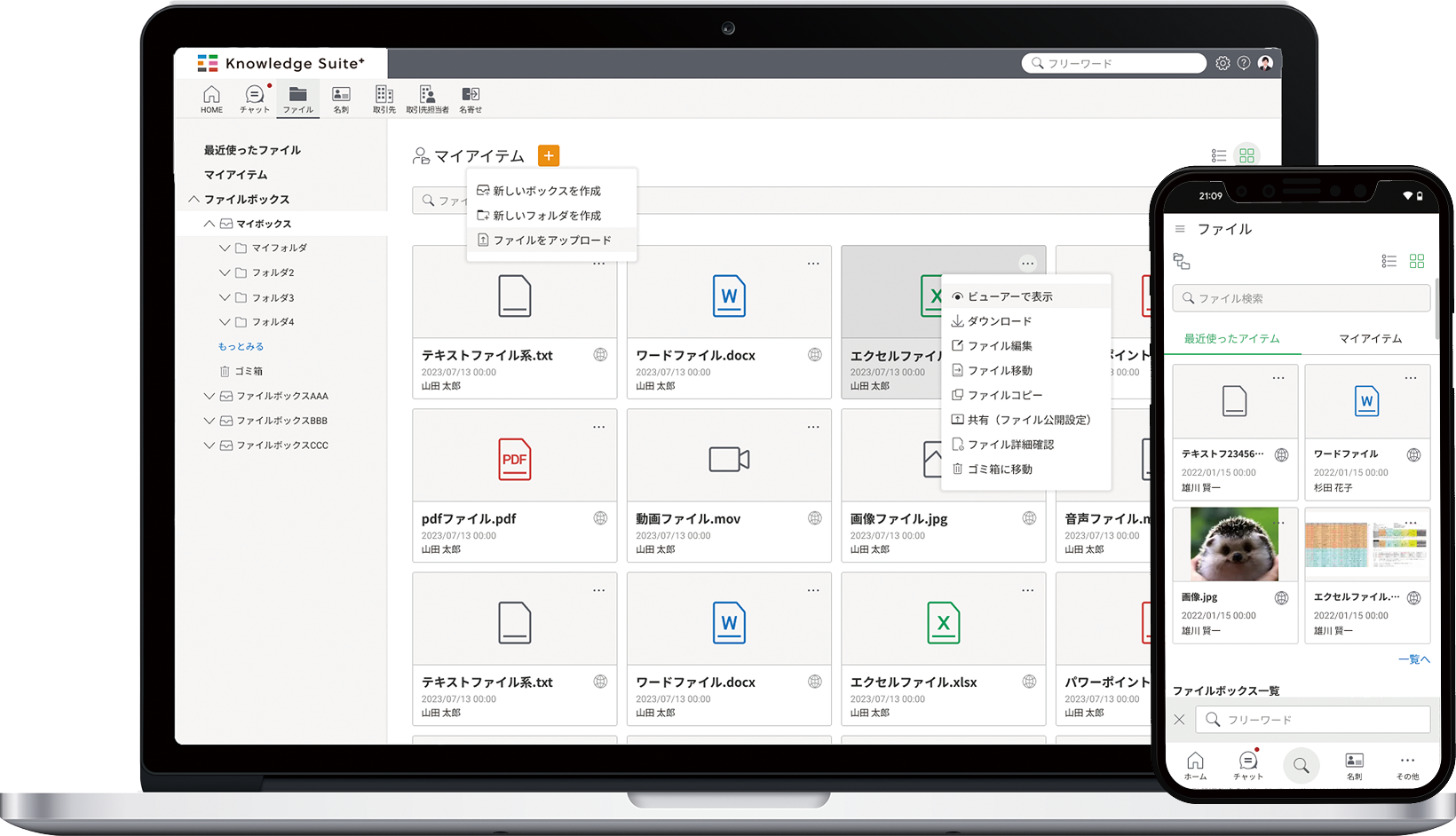
Task: Toggle list view on the phone screen
Action: tap(1389, 261)
